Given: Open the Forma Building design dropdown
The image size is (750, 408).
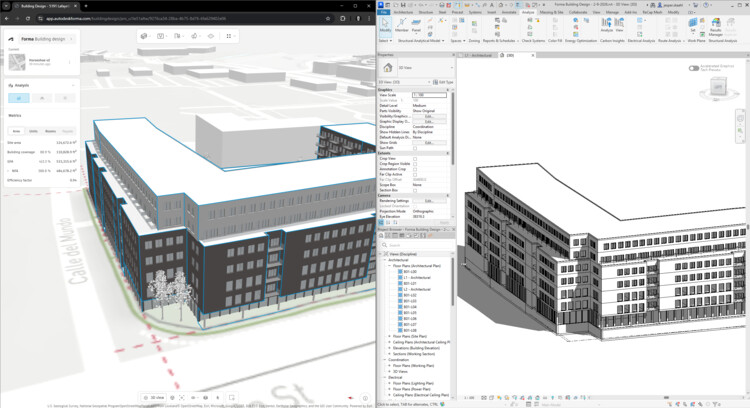Looking at the screenshot, I should [46, 39].
